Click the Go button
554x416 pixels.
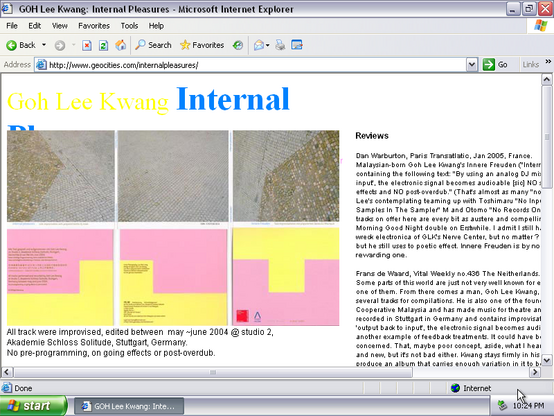(x=496, y=65)
